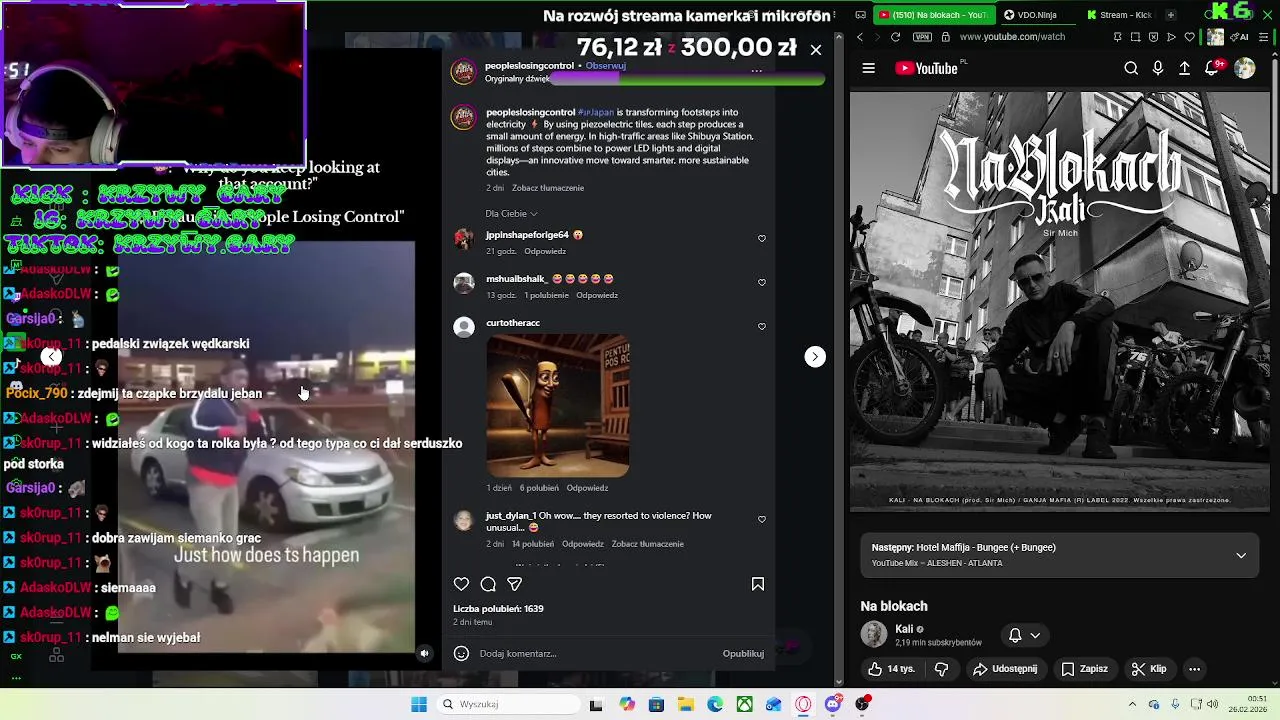Open more actions menu under video
This screenshot has height=720, width=1280.
pyautogui.click(x=1194, y=669)
